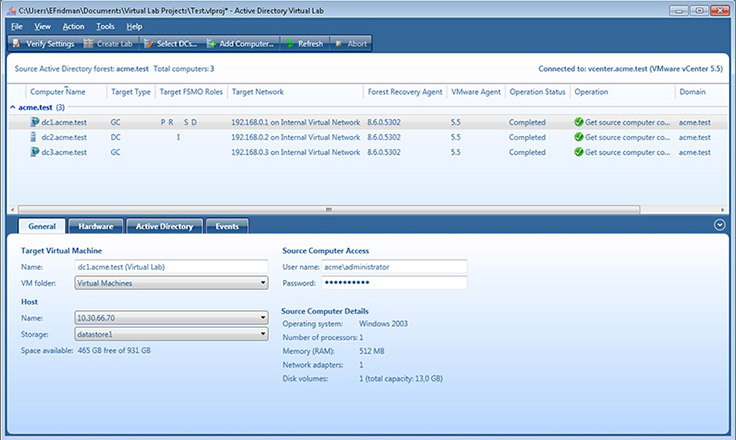The height and width of the screenshot is (440, 736).
Task: Click '512 MB' memory value
Action: (x=372, y=351)
